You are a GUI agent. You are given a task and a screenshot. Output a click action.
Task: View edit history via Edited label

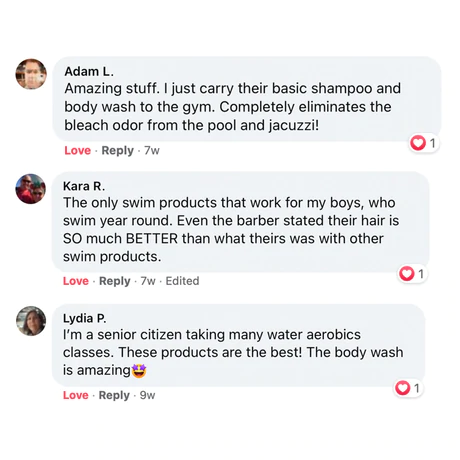[182, 281]
